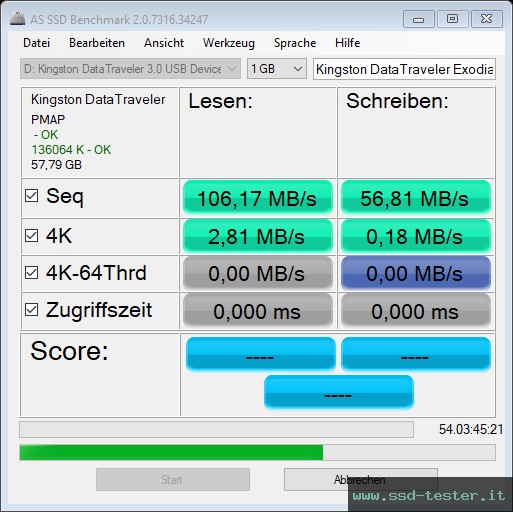Toggle the 4K test checkbox
This screenshot has height=512, width=513.
[x=31, y=236]
